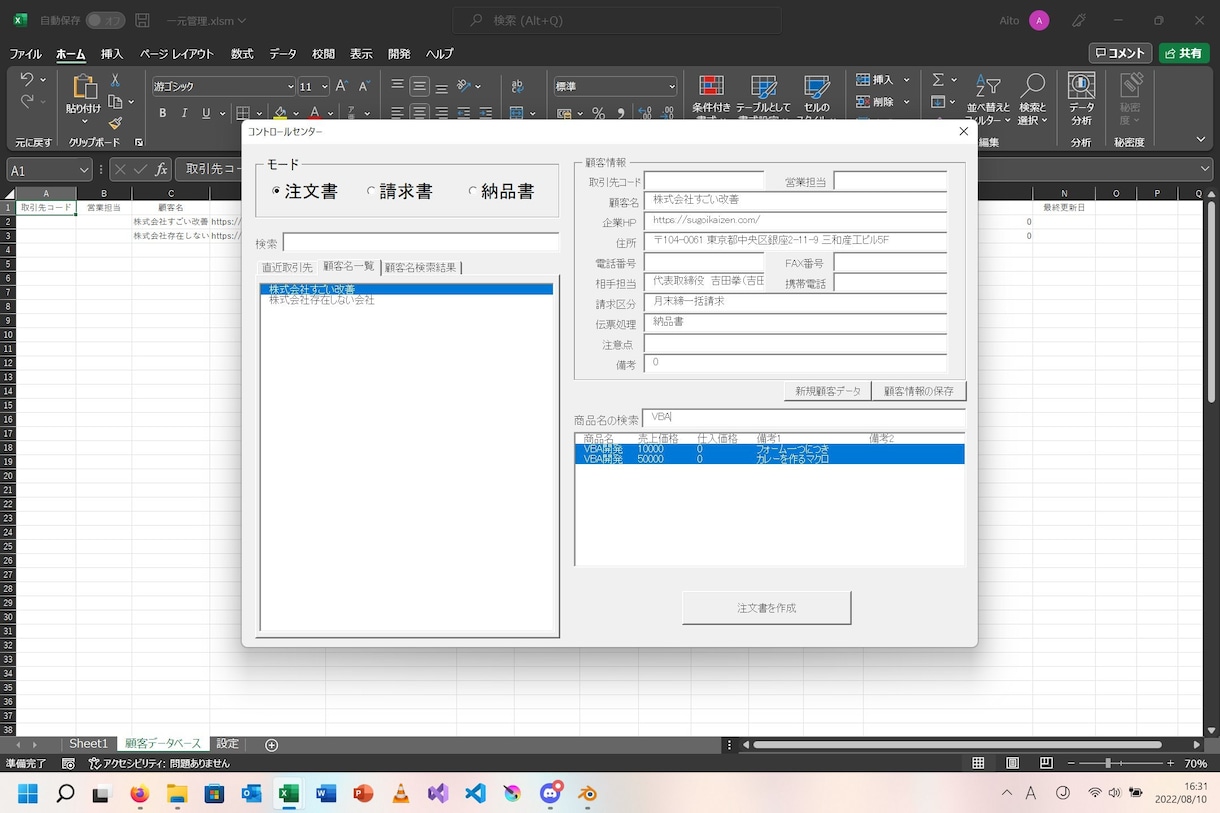Viewport: 1220px width, 813px height.
Task: Click the font color red A swatch
Action: [315, 113]
